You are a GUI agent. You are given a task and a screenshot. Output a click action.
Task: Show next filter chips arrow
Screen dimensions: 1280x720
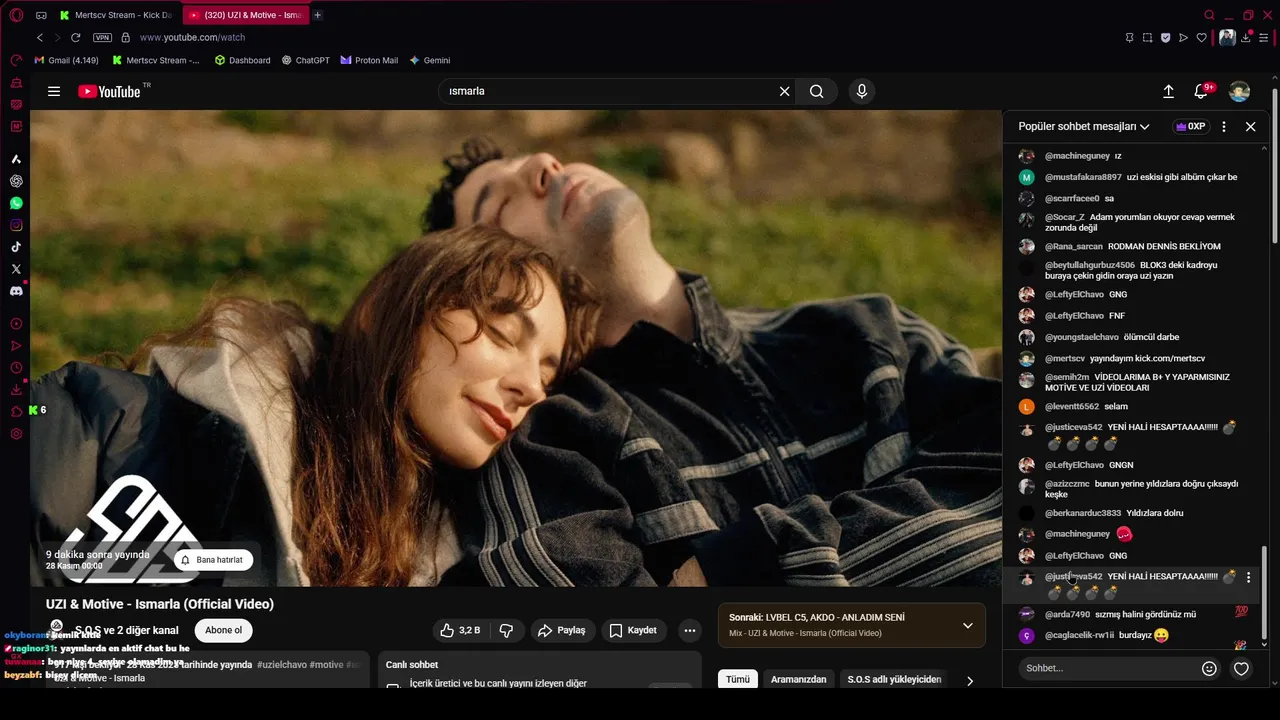point(969,681)
